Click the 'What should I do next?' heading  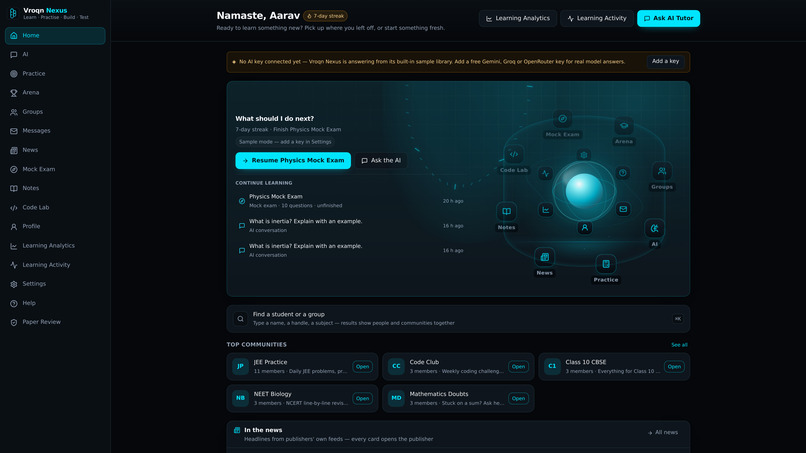click(x=274, y=119)
